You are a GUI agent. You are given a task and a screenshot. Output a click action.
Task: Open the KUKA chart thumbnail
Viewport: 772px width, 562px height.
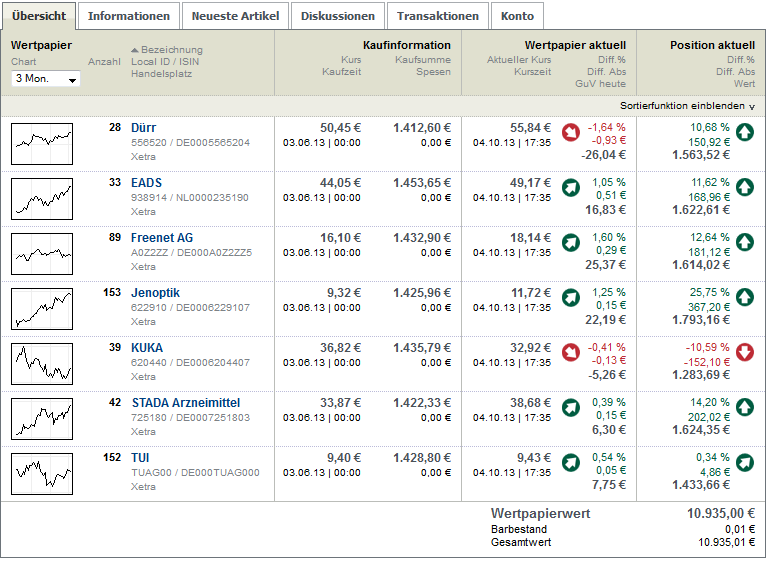(42, 363)
